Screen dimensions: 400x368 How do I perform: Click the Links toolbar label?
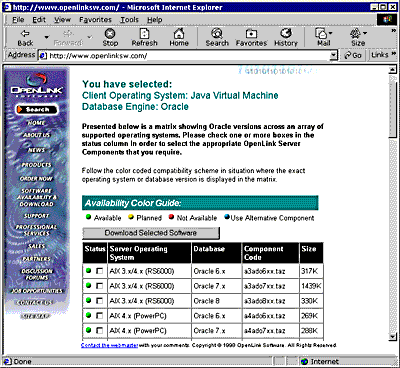380,55
